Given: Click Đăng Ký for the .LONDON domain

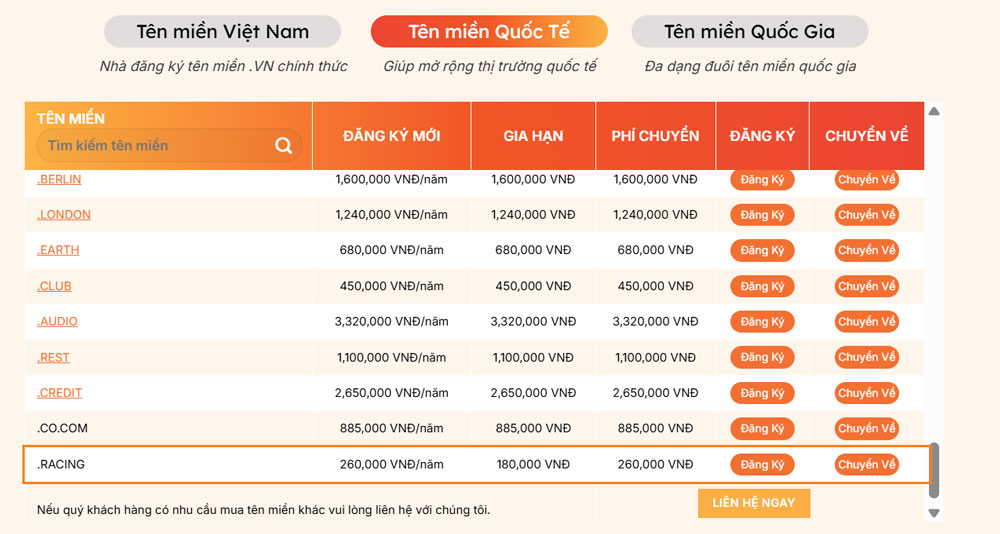Looking at the screenshot, I should coord(762,215).
